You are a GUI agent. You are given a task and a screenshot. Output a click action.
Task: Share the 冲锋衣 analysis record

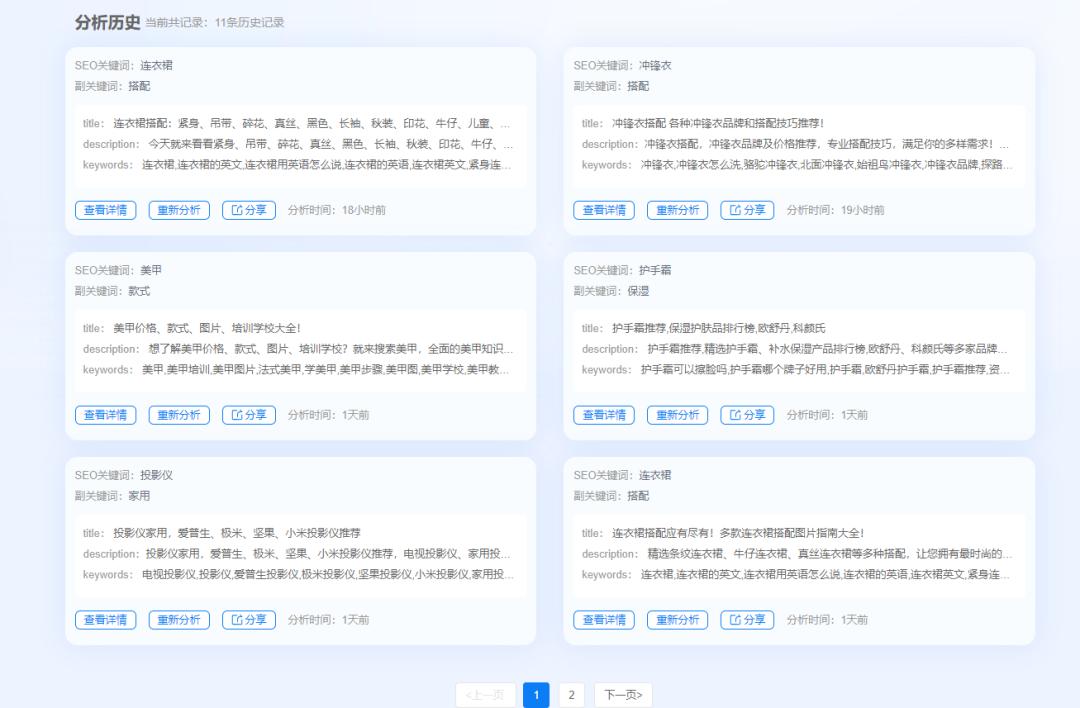746,210
